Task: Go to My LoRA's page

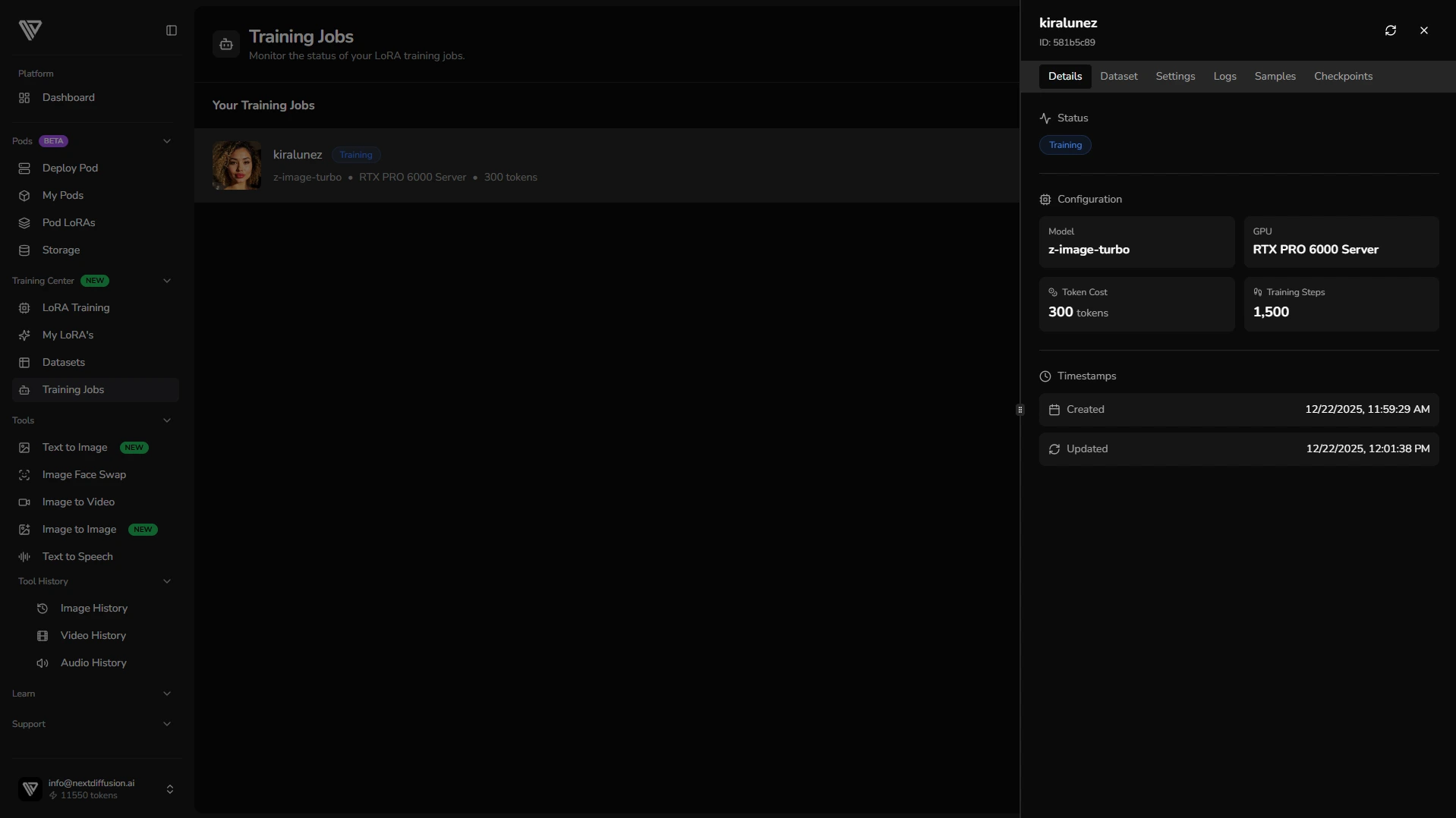Action: (68, 335)
